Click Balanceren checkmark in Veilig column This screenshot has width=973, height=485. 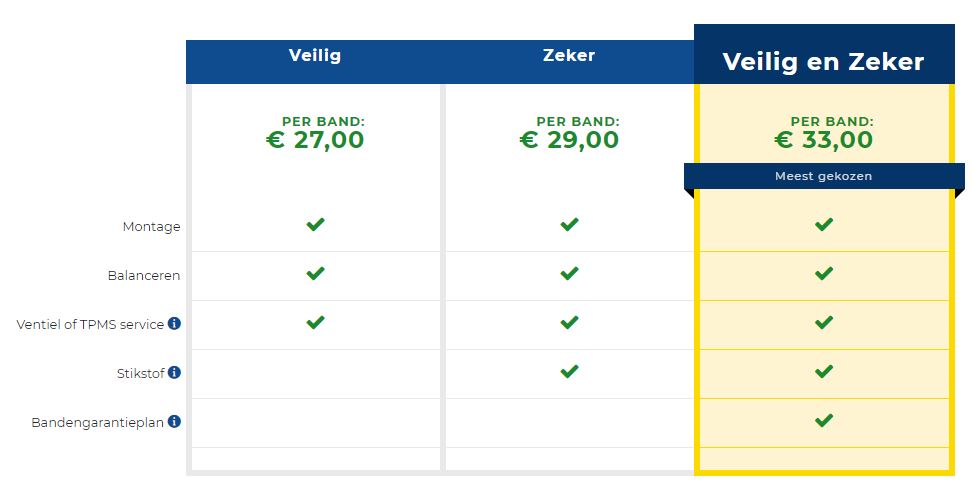click(x=315, y=274)
